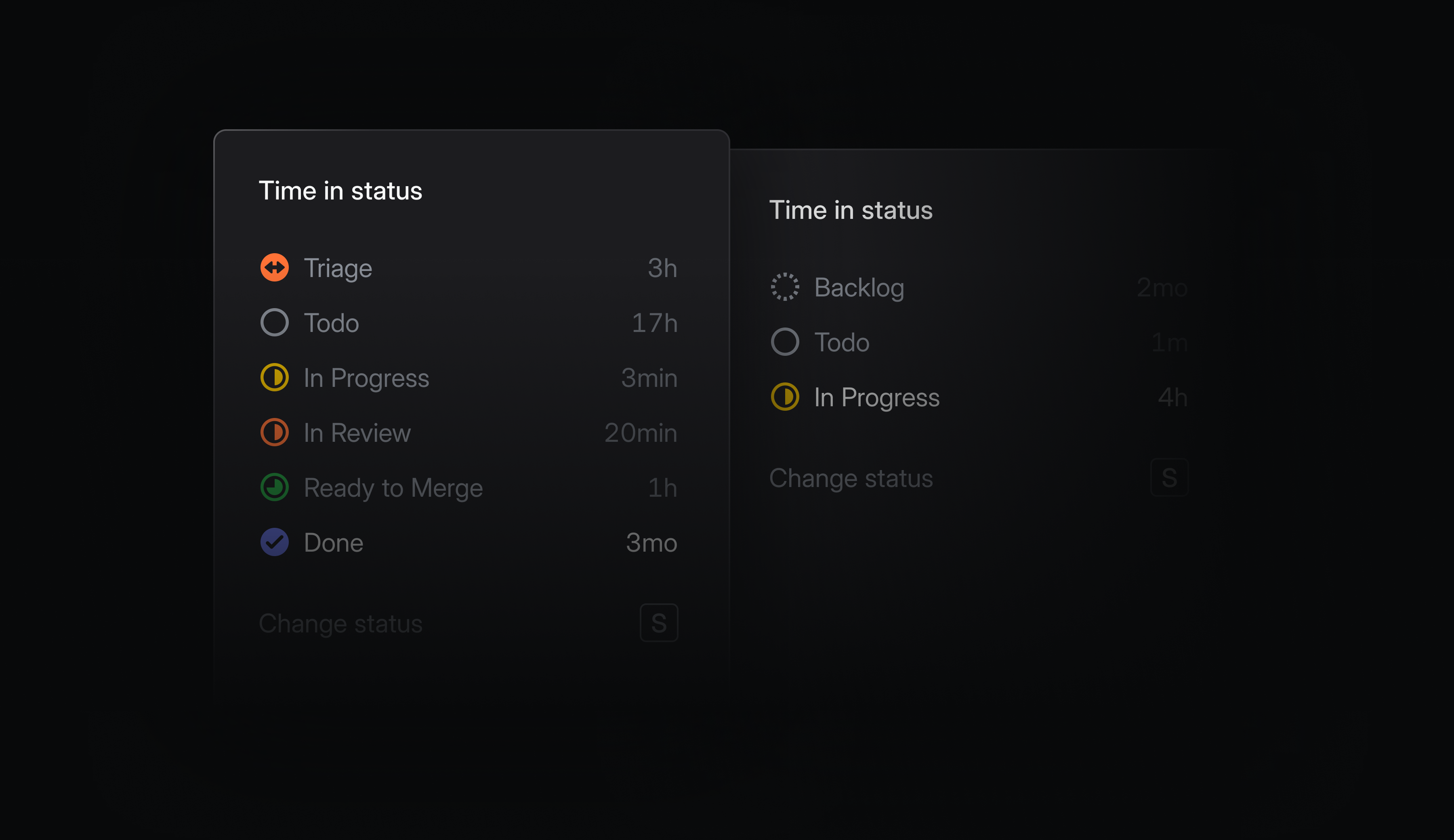Screen dimensions: 1454x840
Task: Switch status to Triage
Action: click(x=338, y=268)
